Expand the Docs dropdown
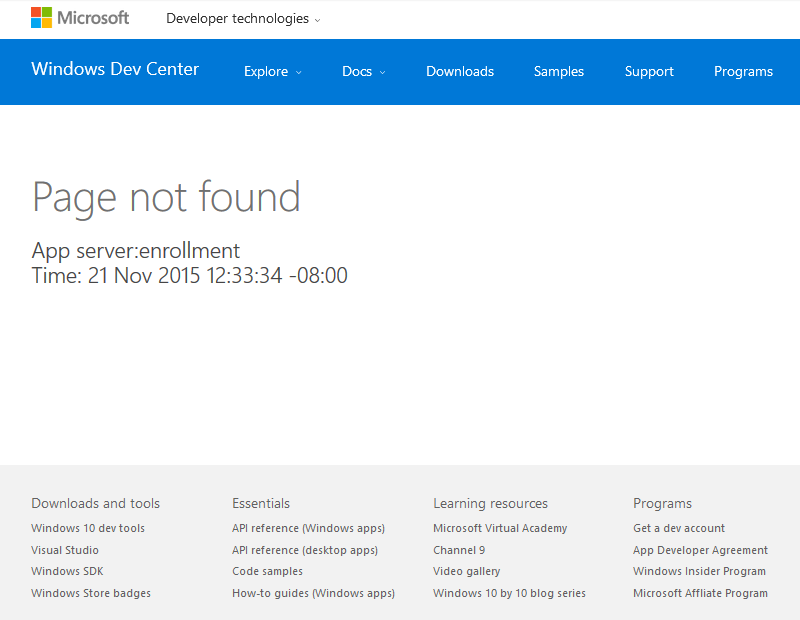This screenshot has height=620, width=800. [362, 71]
